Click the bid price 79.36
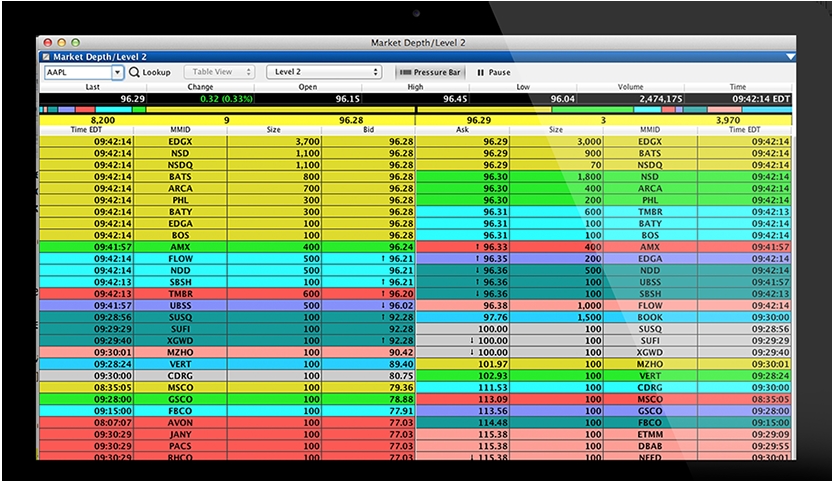The height and width of the screenshot is (481, 834). click(x=401, y=387)
